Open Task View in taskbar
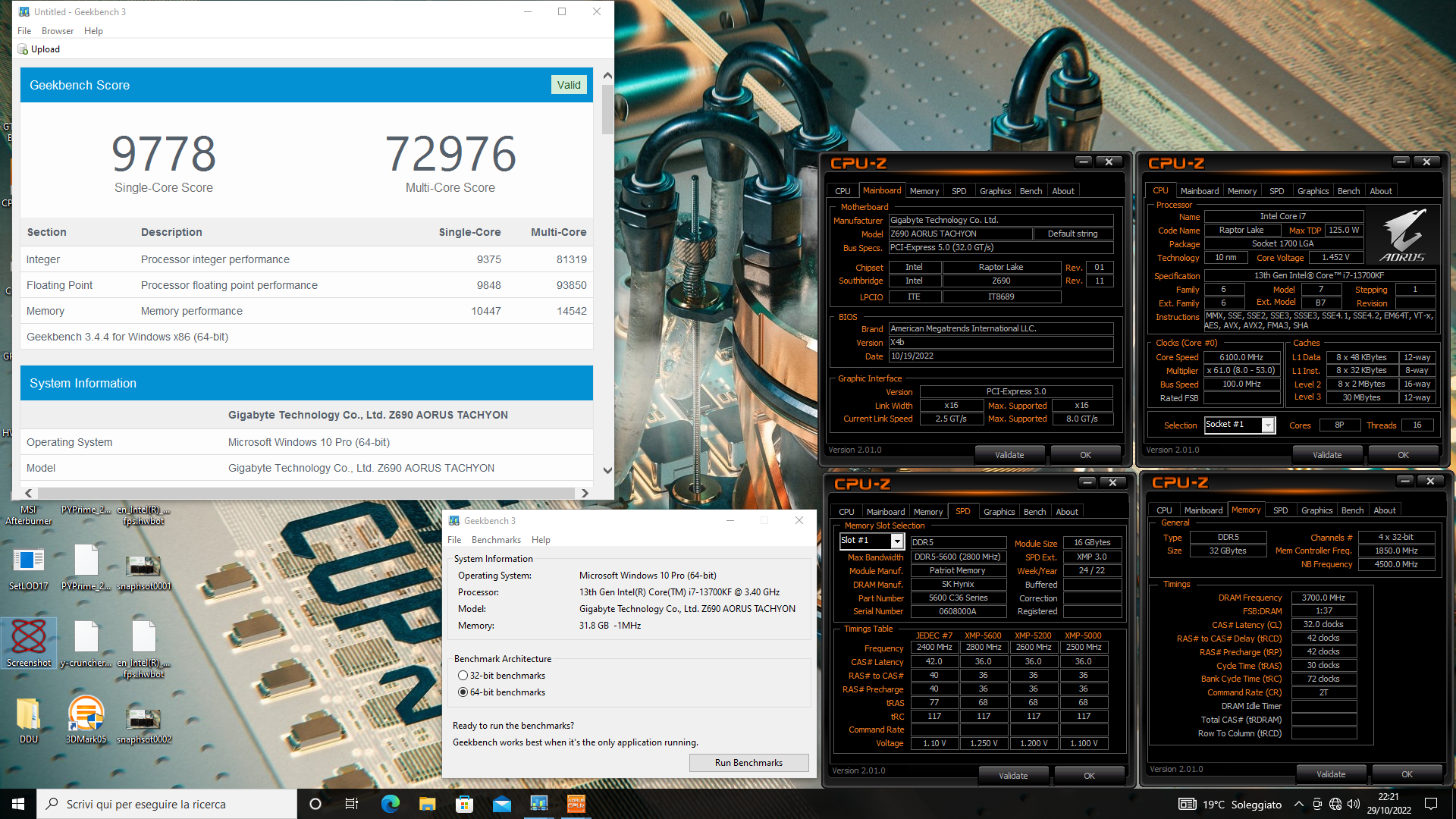 click(x=352, y=804)
